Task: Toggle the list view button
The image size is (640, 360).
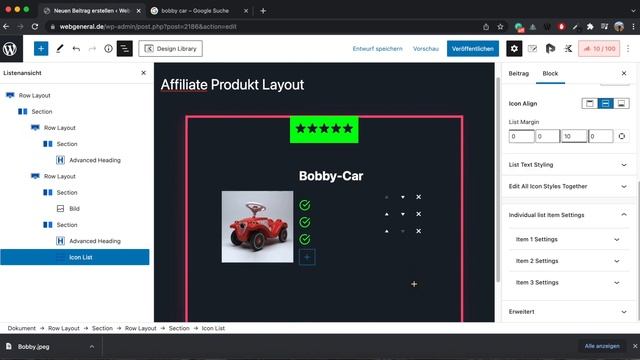Action: [124, 49]
